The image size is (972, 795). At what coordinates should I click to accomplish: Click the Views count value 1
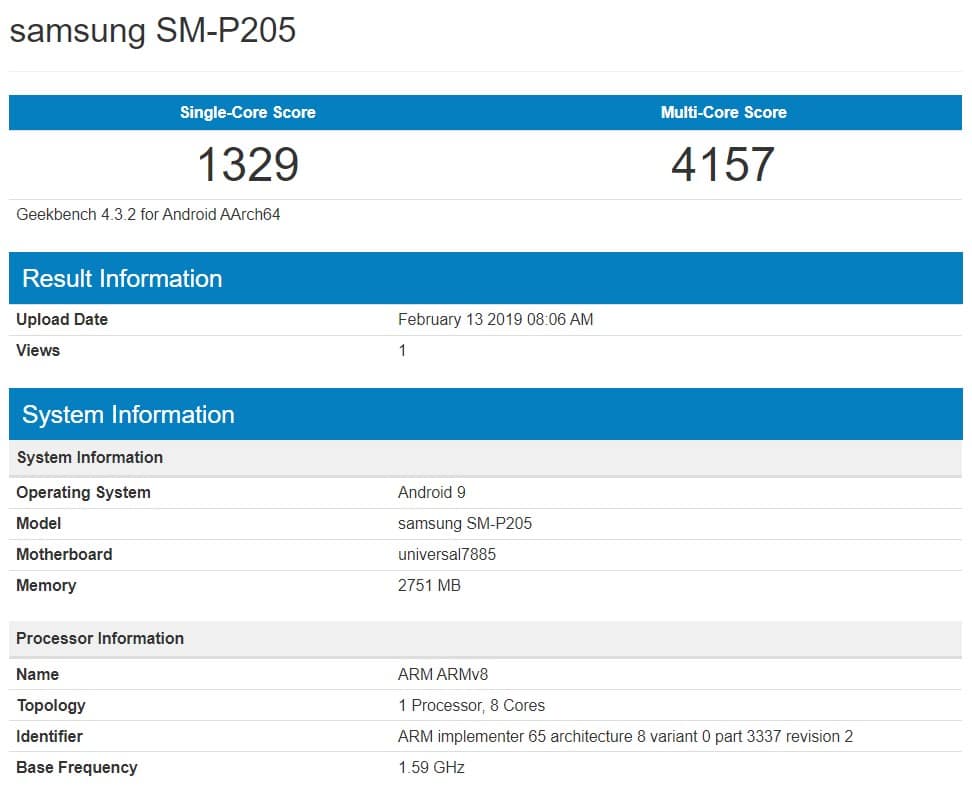pyautogui.click(x=402, y=350)
